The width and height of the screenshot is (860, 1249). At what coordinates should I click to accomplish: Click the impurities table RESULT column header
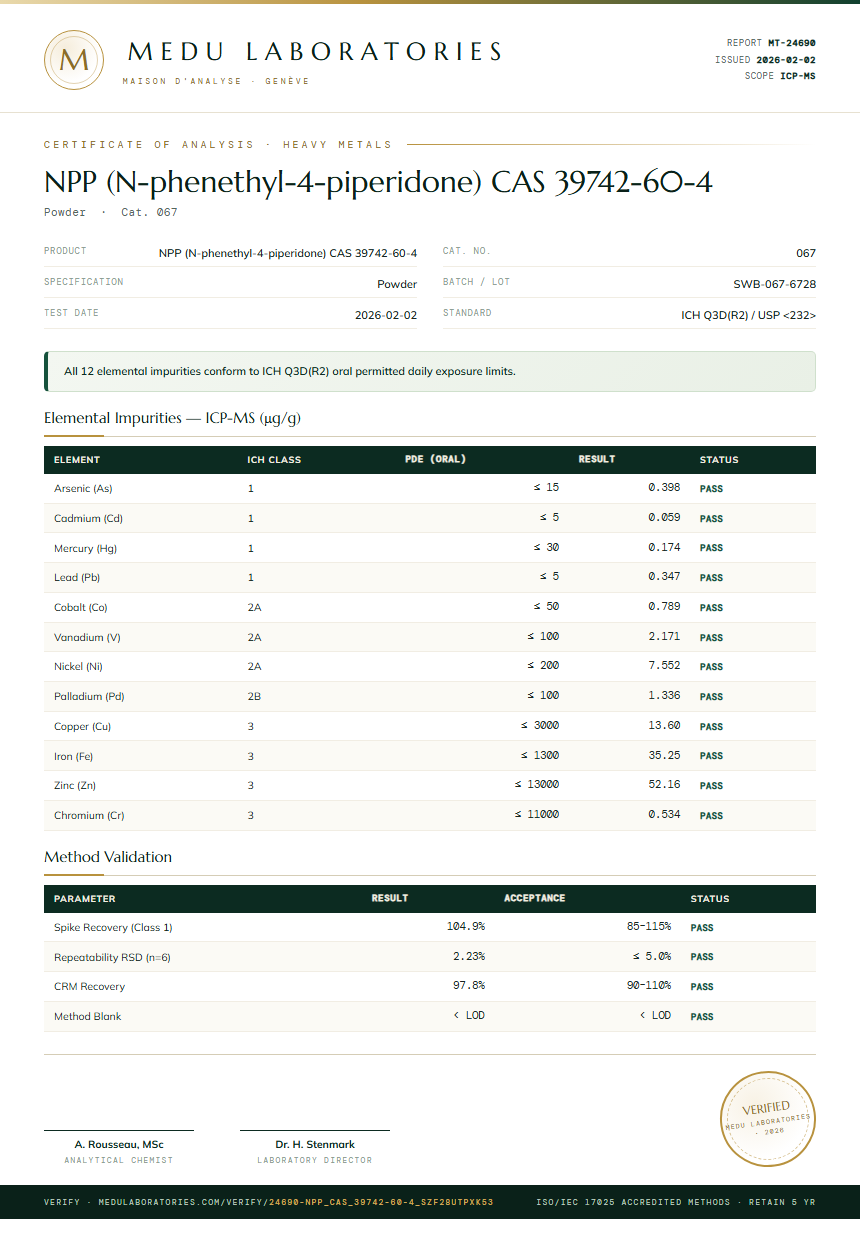tap(597, 460)
